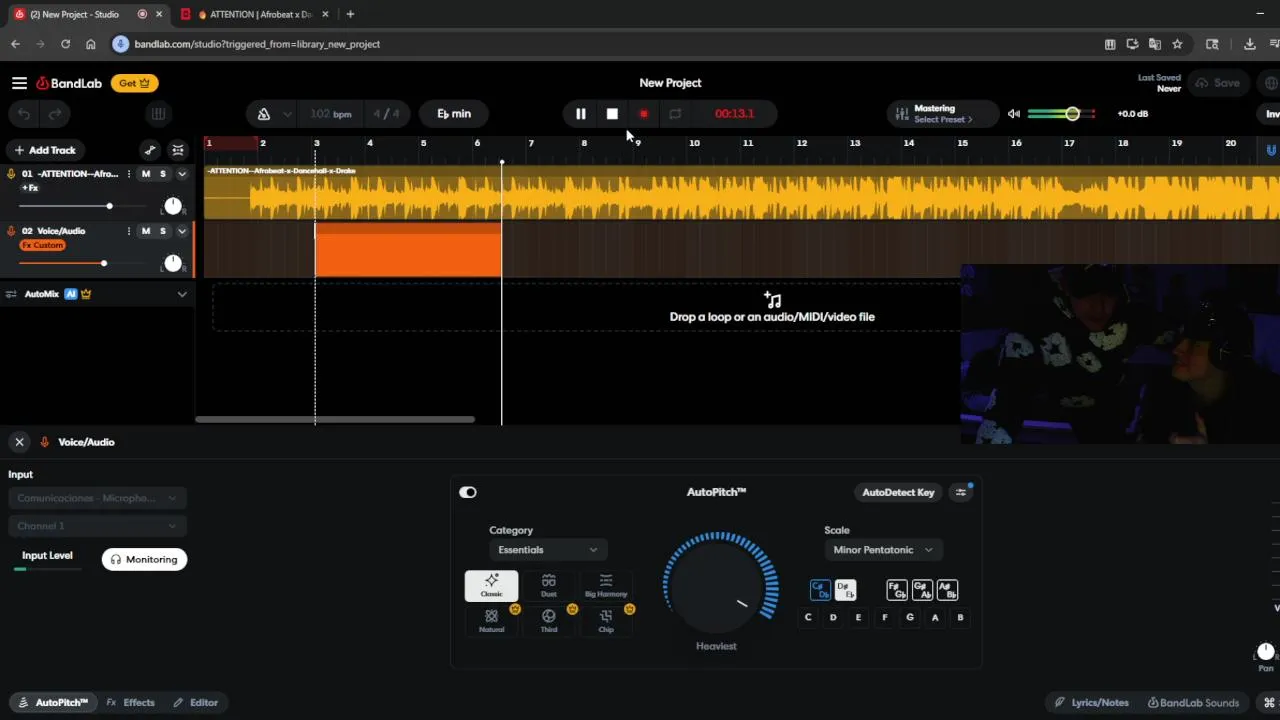
Task: Pause playback
Action: [x=580, y=114]
